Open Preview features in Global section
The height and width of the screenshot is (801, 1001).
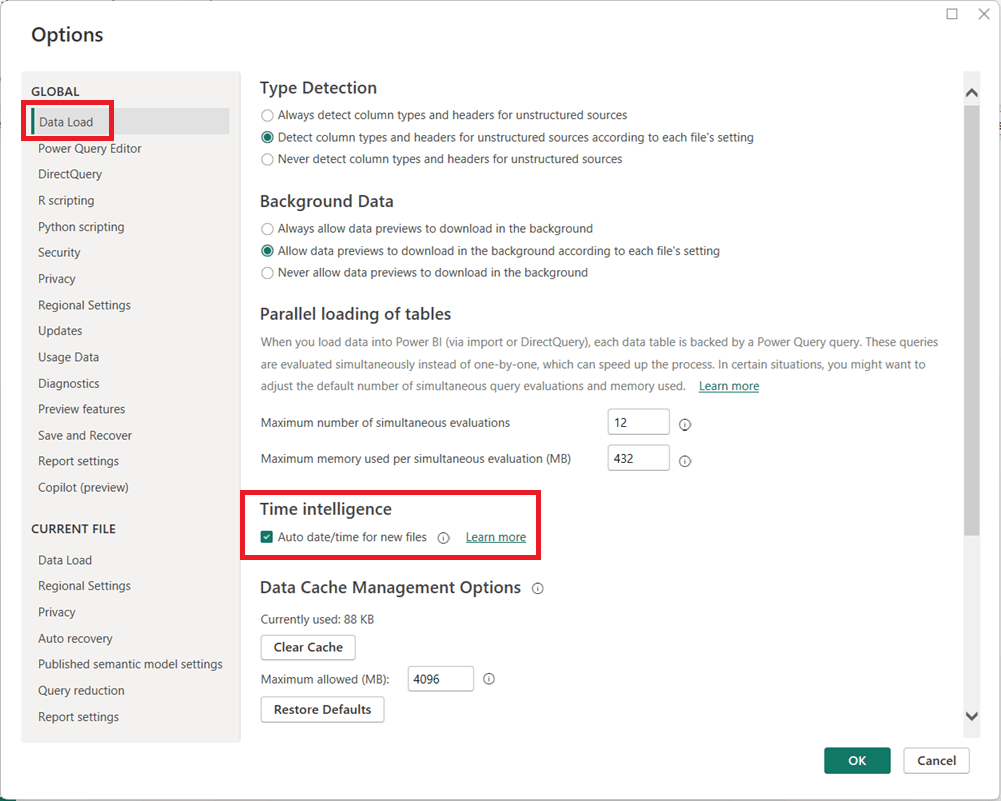click(x=82, y=409)
